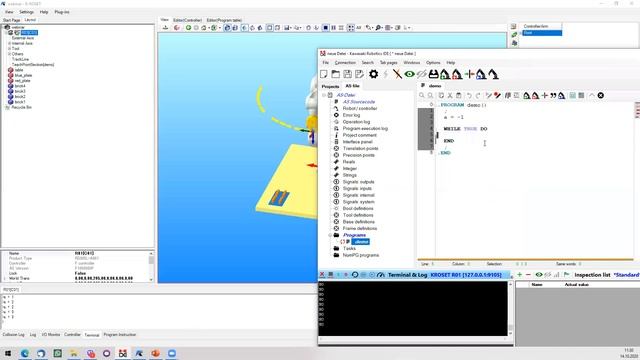Viewport: 640px width, 360px height.
Task: Click Open folder icon in Kawasaki IDE toolbar
Action: pos(336,74)
